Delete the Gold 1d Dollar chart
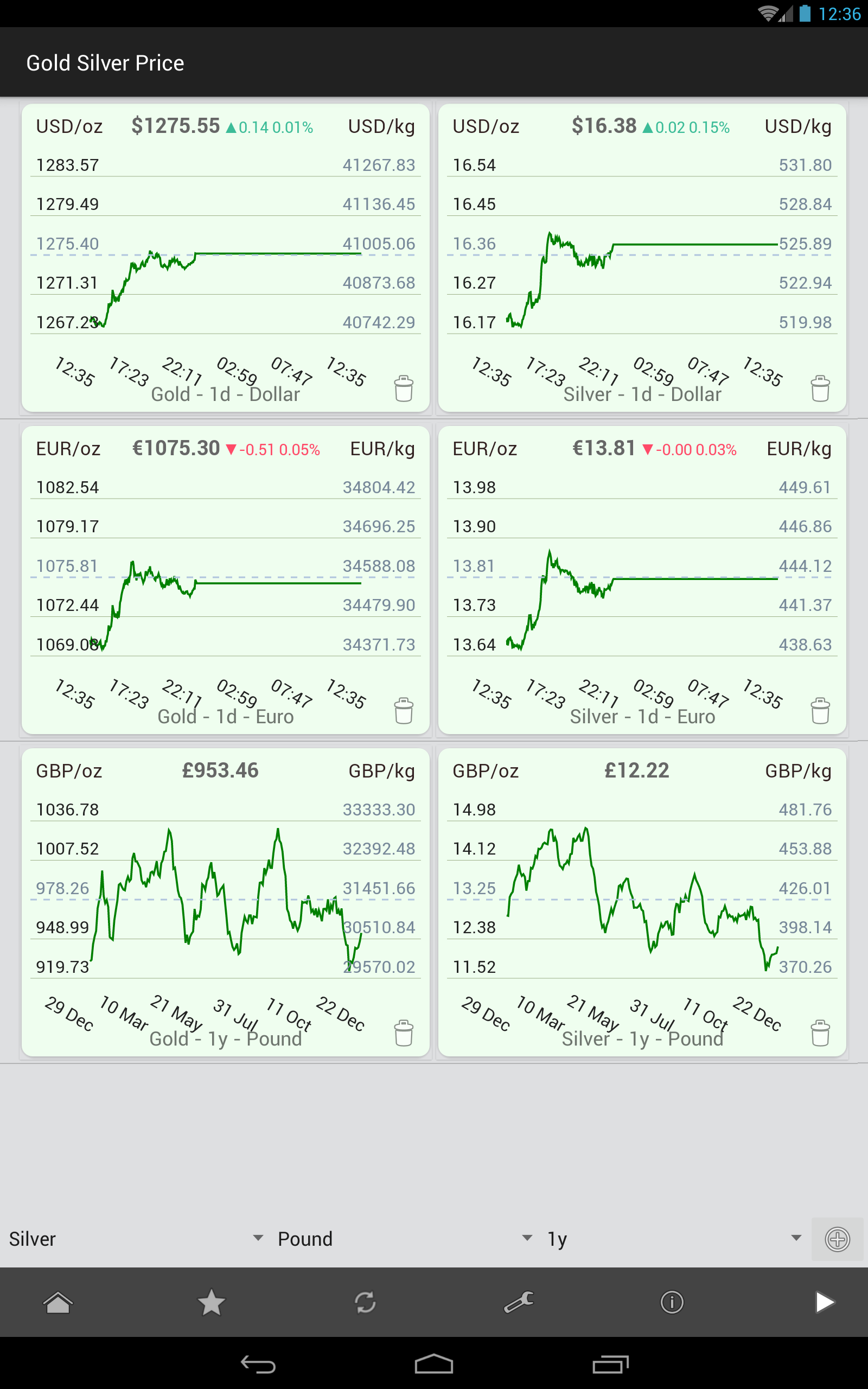This screenshot has height=1389, width=868. tap(404, 388)
